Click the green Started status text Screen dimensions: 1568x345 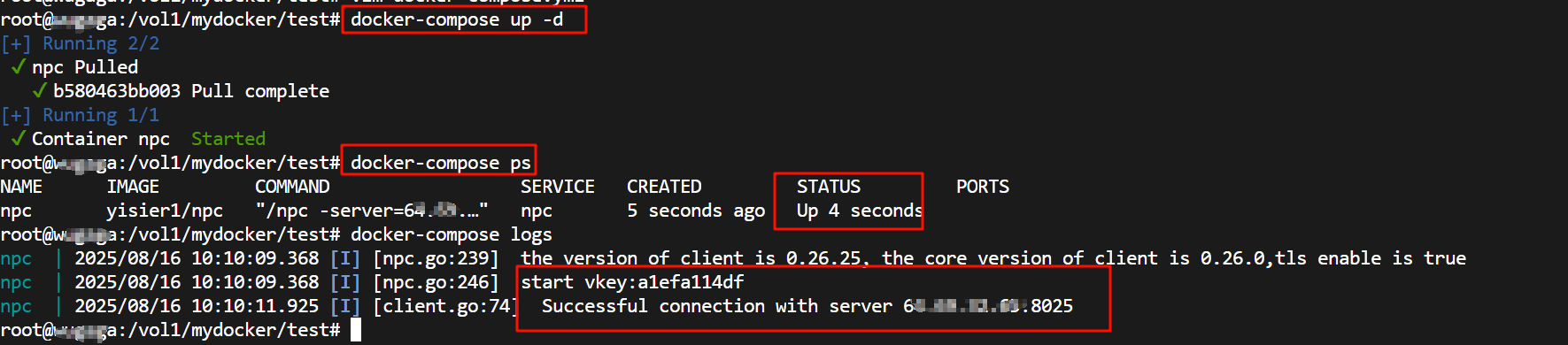click(228, 139)
